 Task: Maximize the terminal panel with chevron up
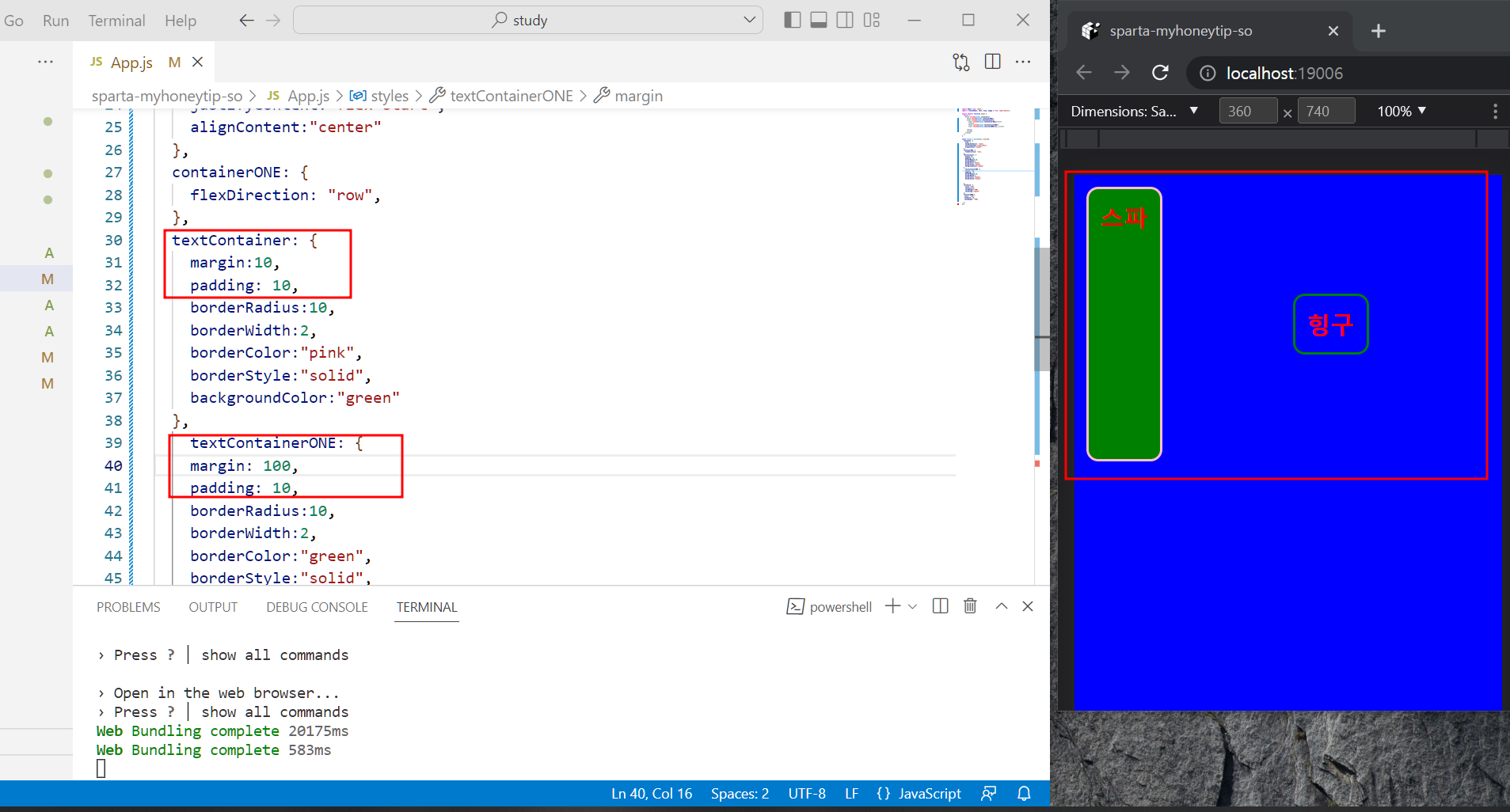[x=1002, y=606]
